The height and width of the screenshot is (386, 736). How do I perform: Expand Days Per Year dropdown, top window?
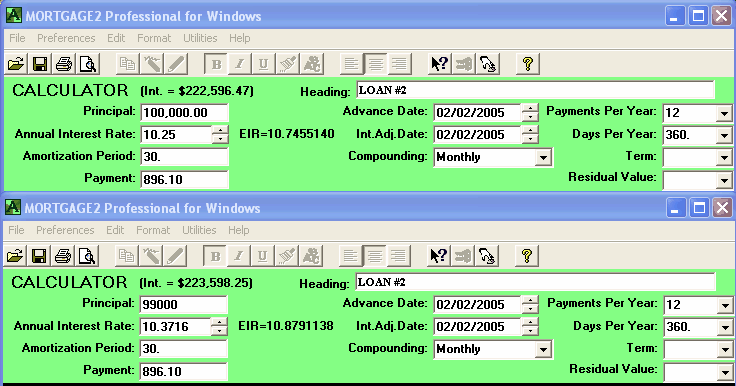[724, 135]
